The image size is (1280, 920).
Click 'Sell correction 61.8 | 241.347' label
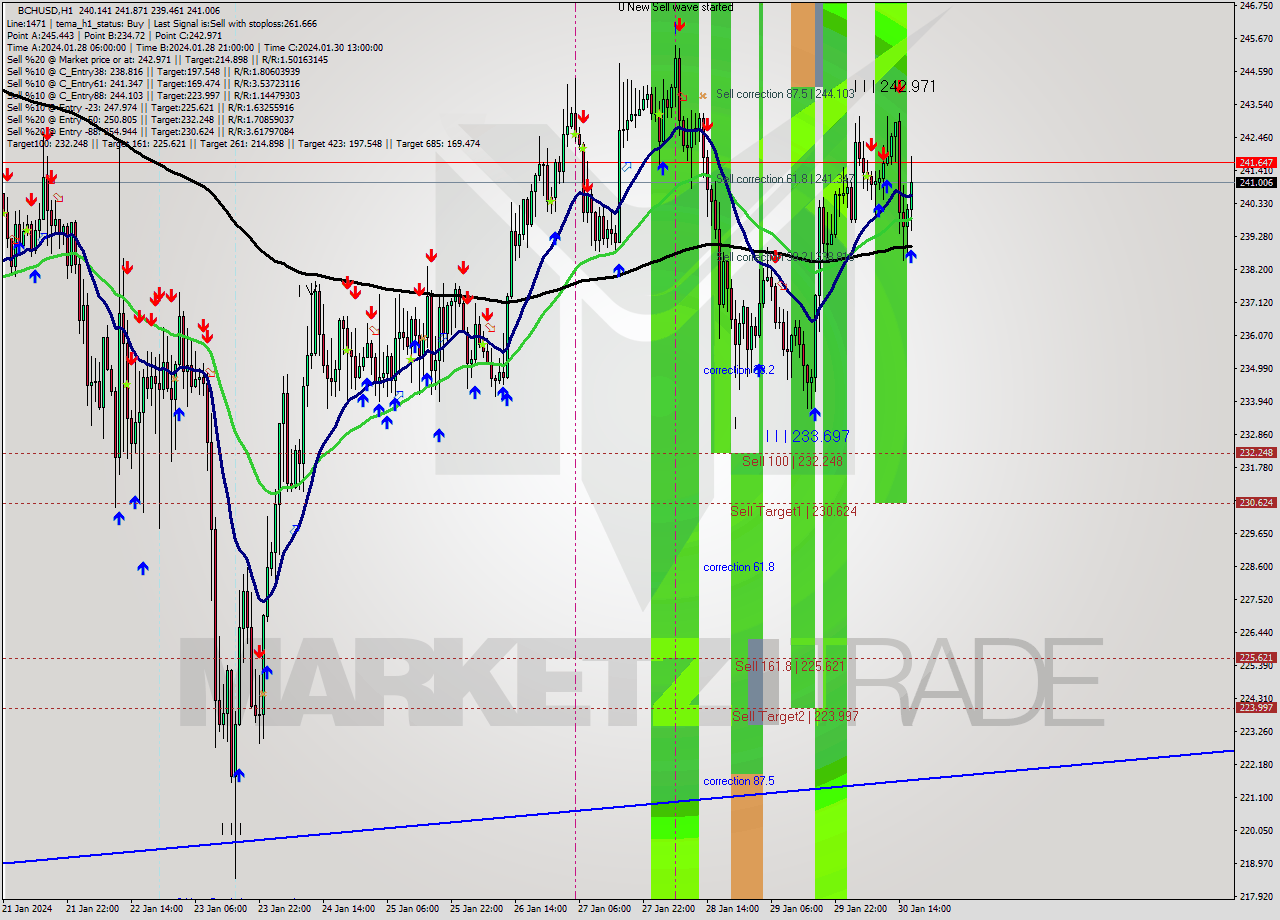785,179
